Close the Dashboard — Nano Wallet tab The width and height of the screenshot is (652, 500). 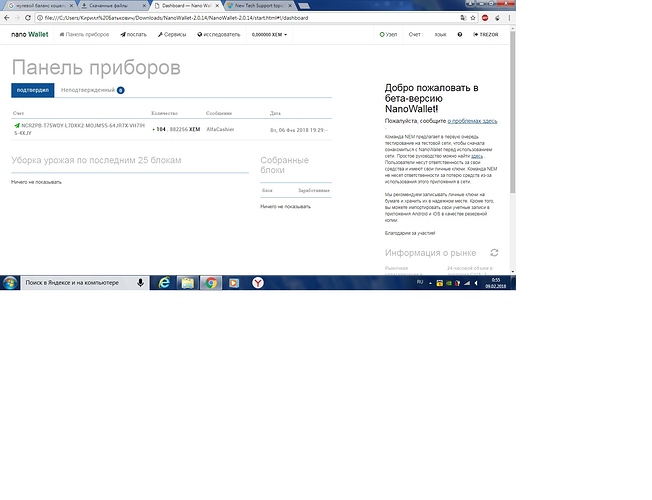(x=217, y=6)
